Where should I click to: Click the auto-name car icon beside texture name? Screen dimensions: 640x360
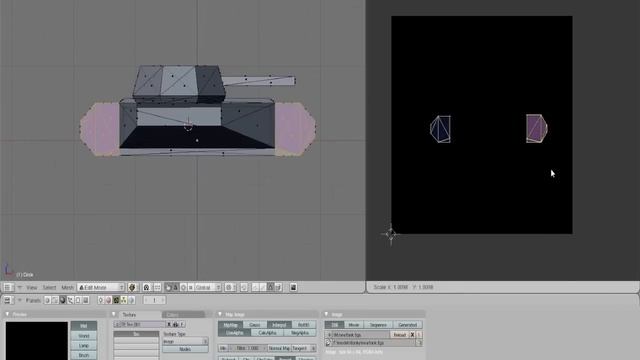(x=176, y=324)
